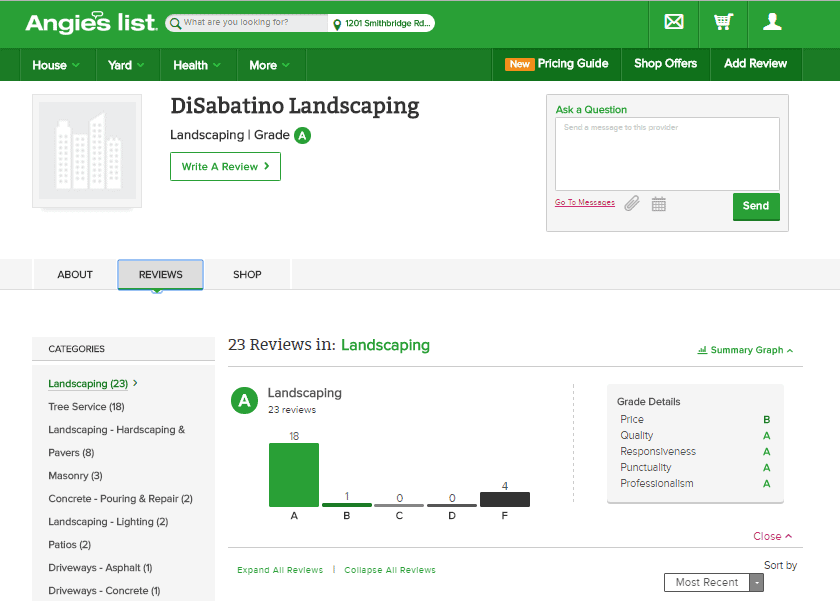Click the grade A badge beside Landscaping title
The height and width of the screenshot is (601, 840).
click(302, 136)
